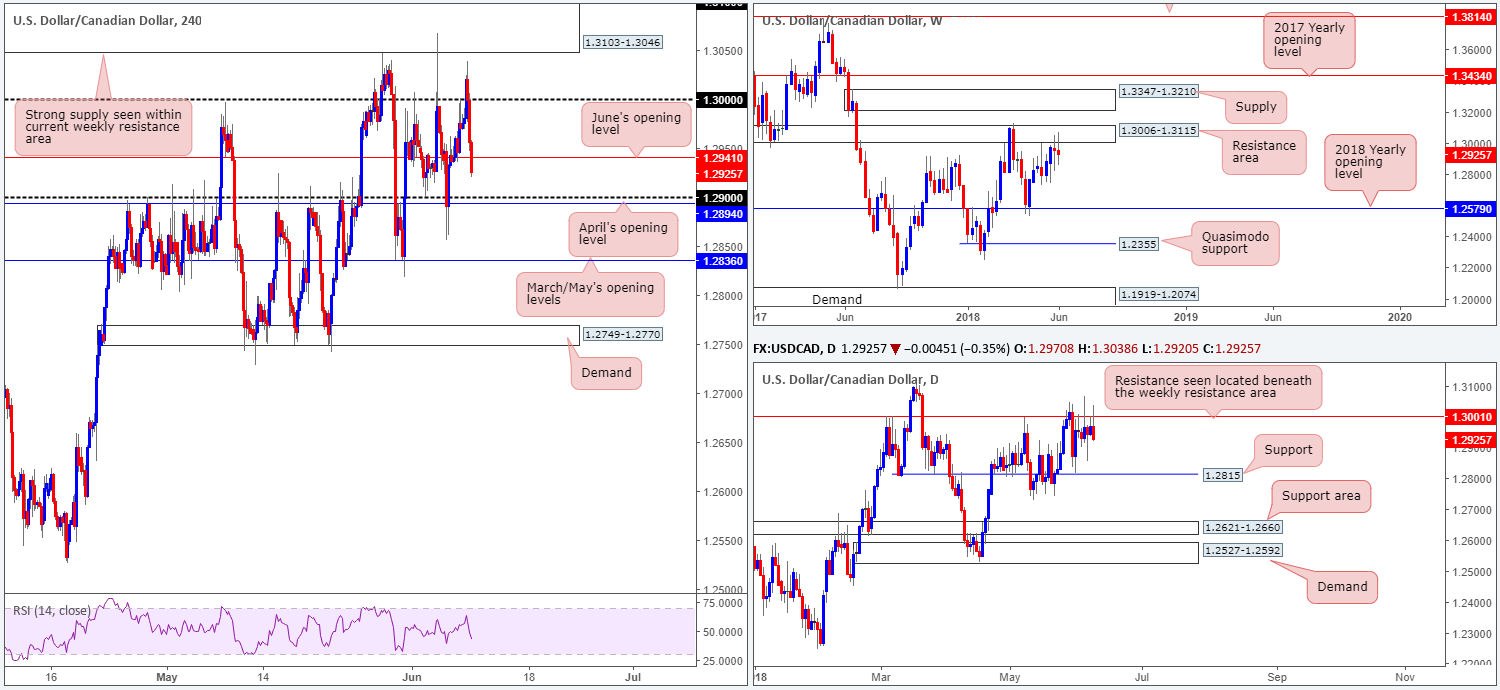Click the 2017 Yearly opening level callout
1500x690 pixels.
pos(1306,42)
